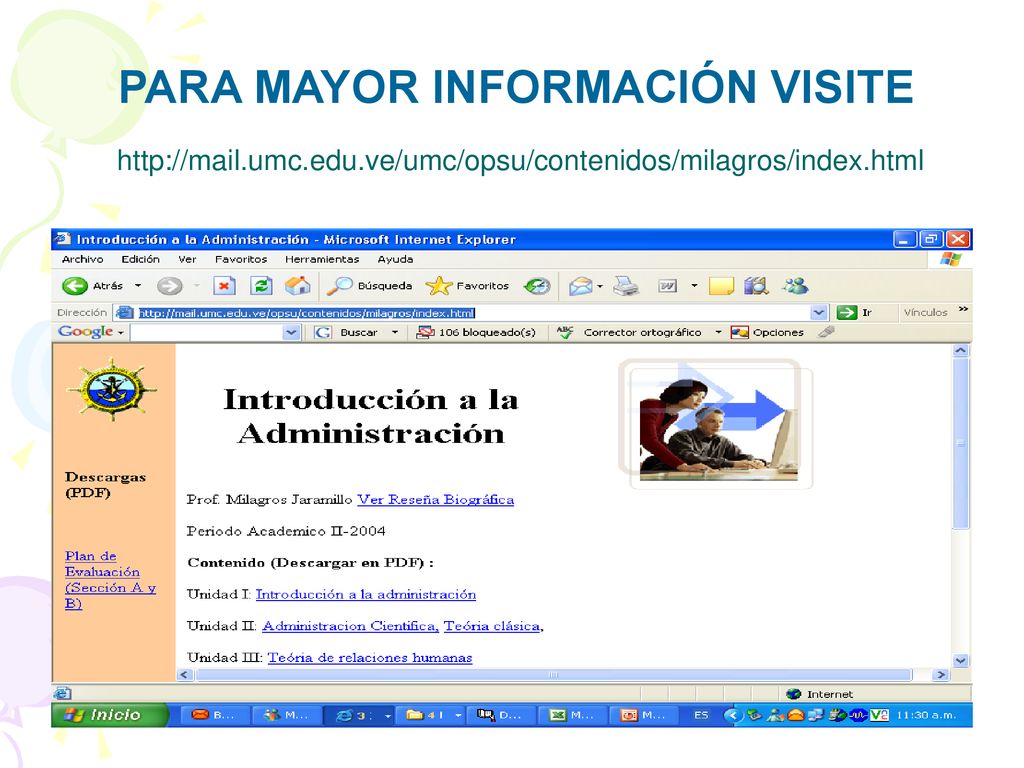Open the Favoritos menu
The image size is (1024, 768).
(x=241, y=259)
